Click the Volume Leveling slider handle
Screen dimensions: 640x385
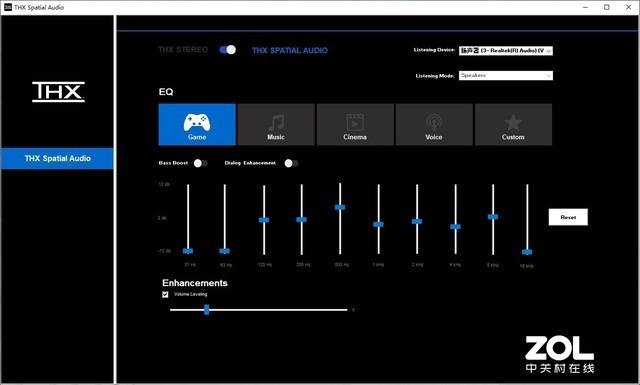pos(207,310)
